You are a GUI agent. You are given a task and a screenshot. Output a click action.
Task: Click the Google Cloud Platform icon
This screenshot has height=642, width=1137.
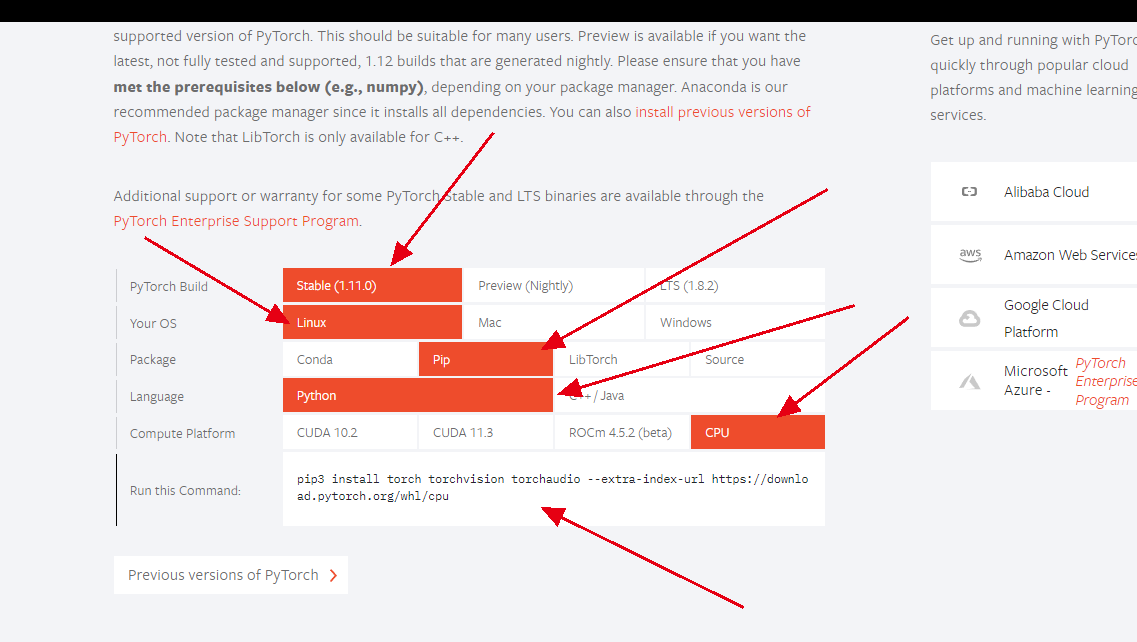(x=969, y=317)
